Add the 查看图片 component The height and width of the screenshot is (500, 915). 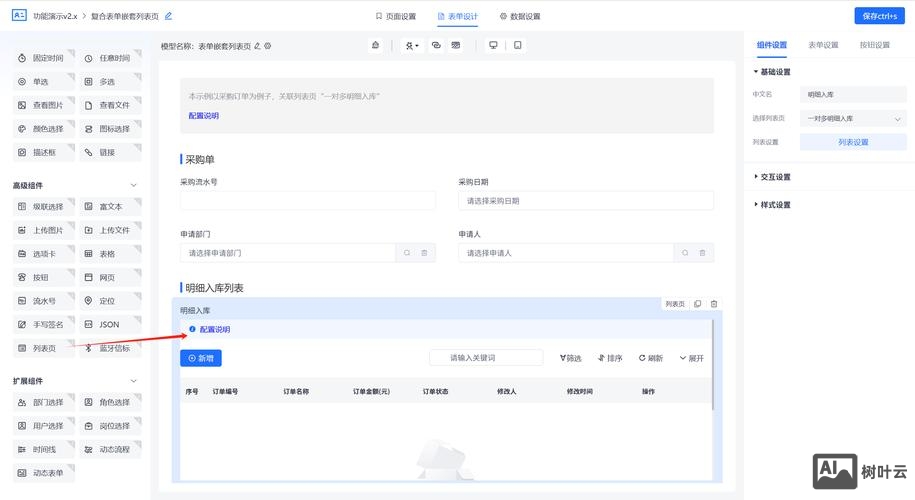[44, 105]
